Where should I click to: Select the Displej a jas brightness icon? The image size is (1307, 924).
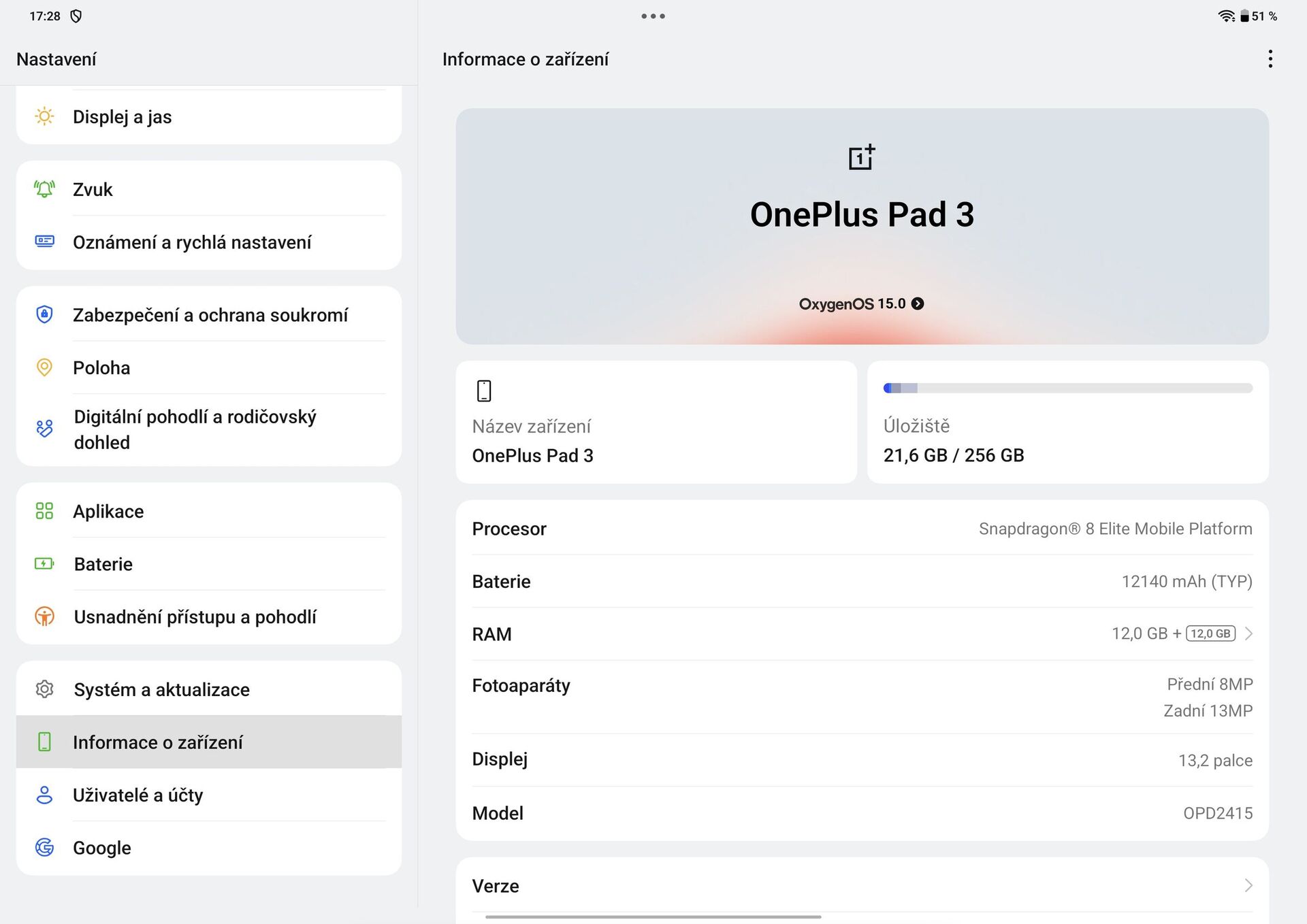pyautogui.click(x=44, y=117)
